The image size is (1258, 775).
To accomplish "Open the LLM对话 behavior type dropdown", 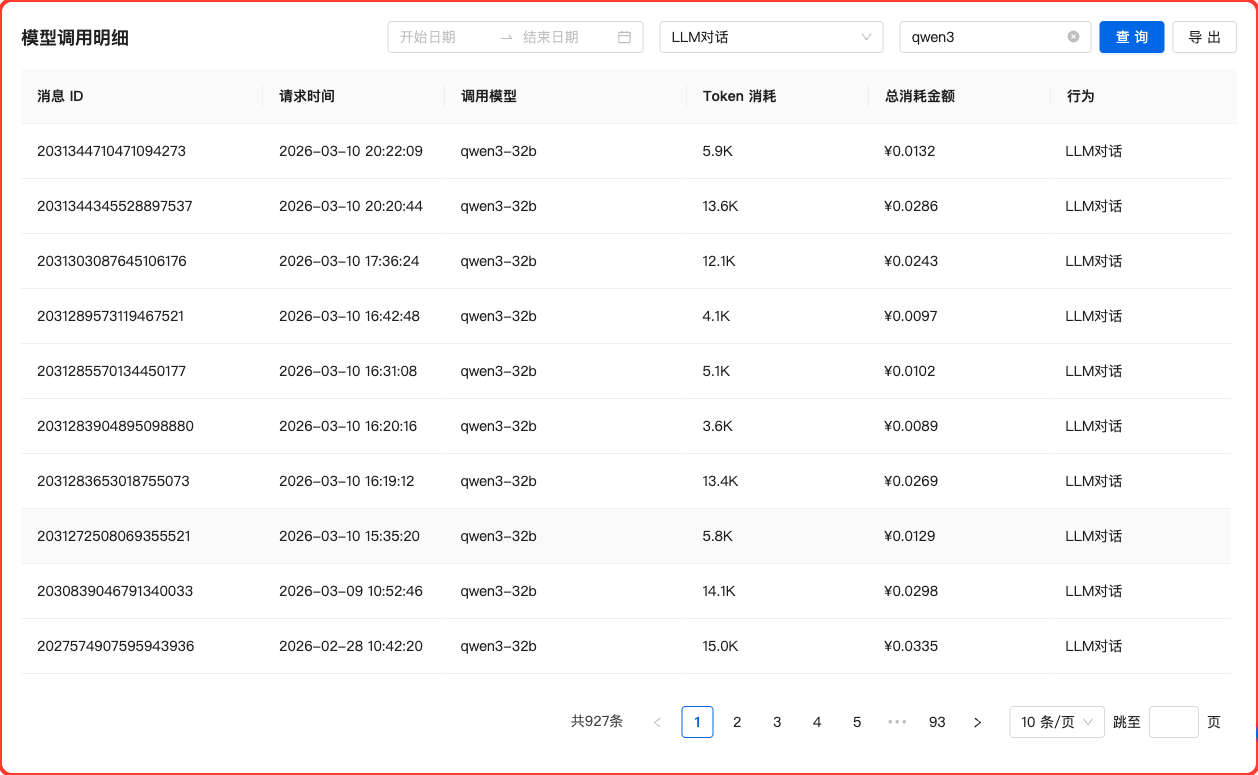I will [771, 37].
